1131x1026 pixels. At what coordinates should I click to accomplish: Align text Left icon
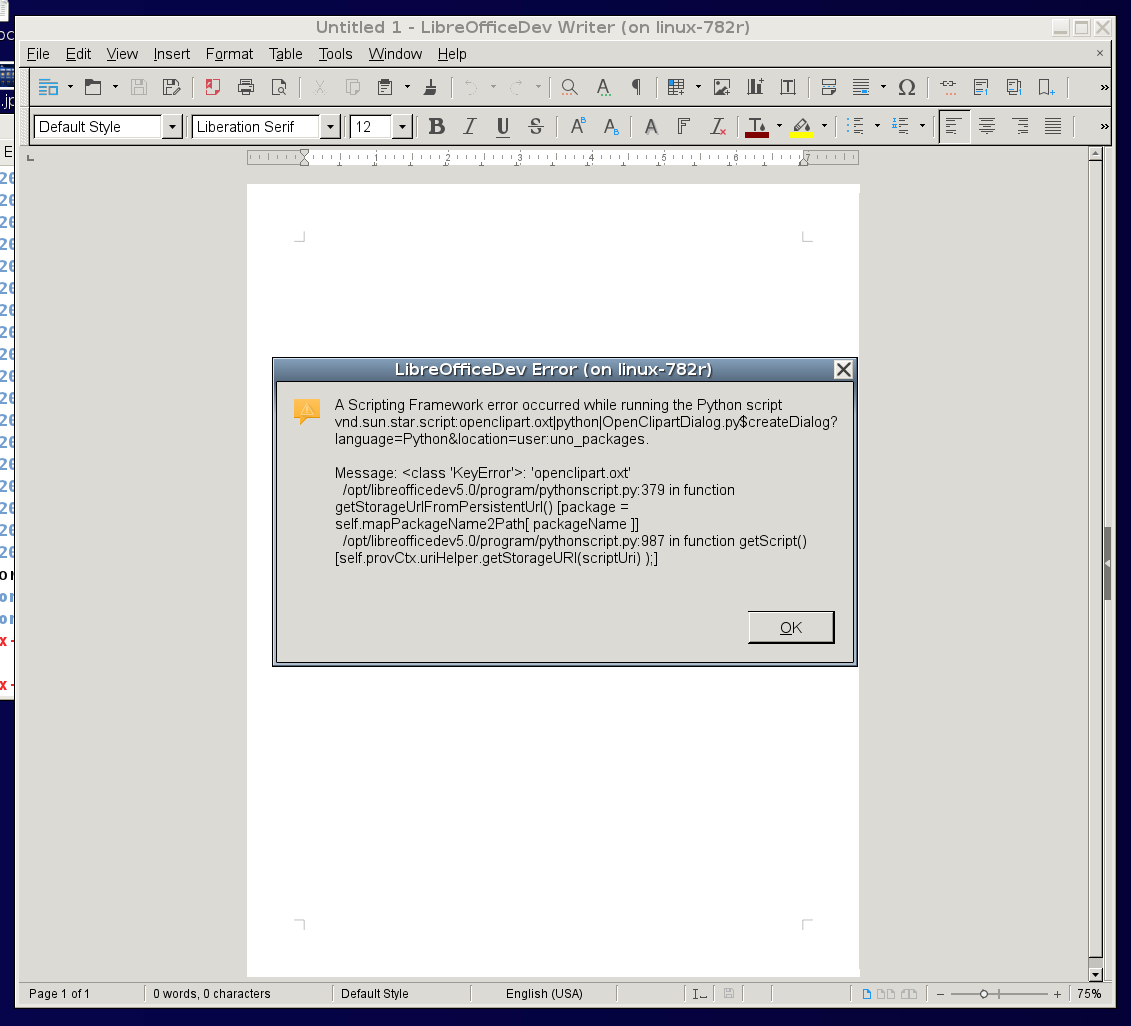954,126
